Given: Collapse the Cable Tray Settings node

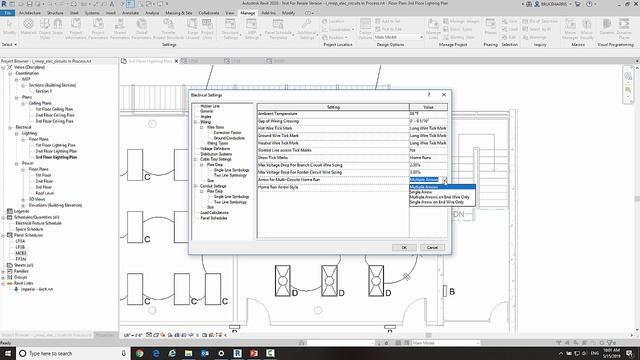Looking at the screenshot, I should coord(195,160).
